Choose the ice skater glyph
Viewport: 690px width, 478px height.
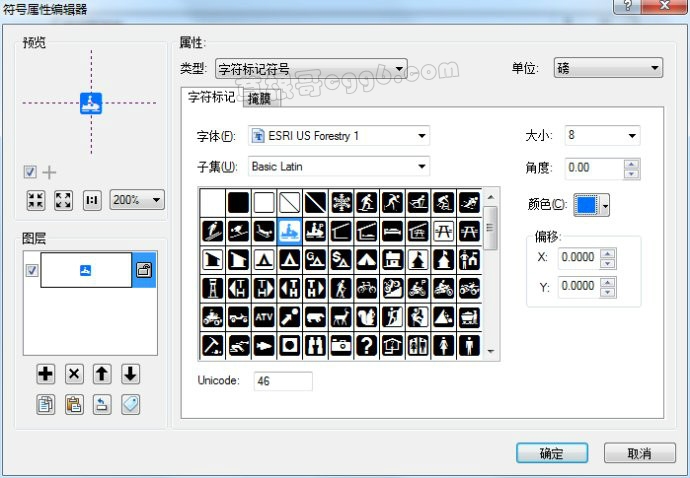[x=392, y=202]
